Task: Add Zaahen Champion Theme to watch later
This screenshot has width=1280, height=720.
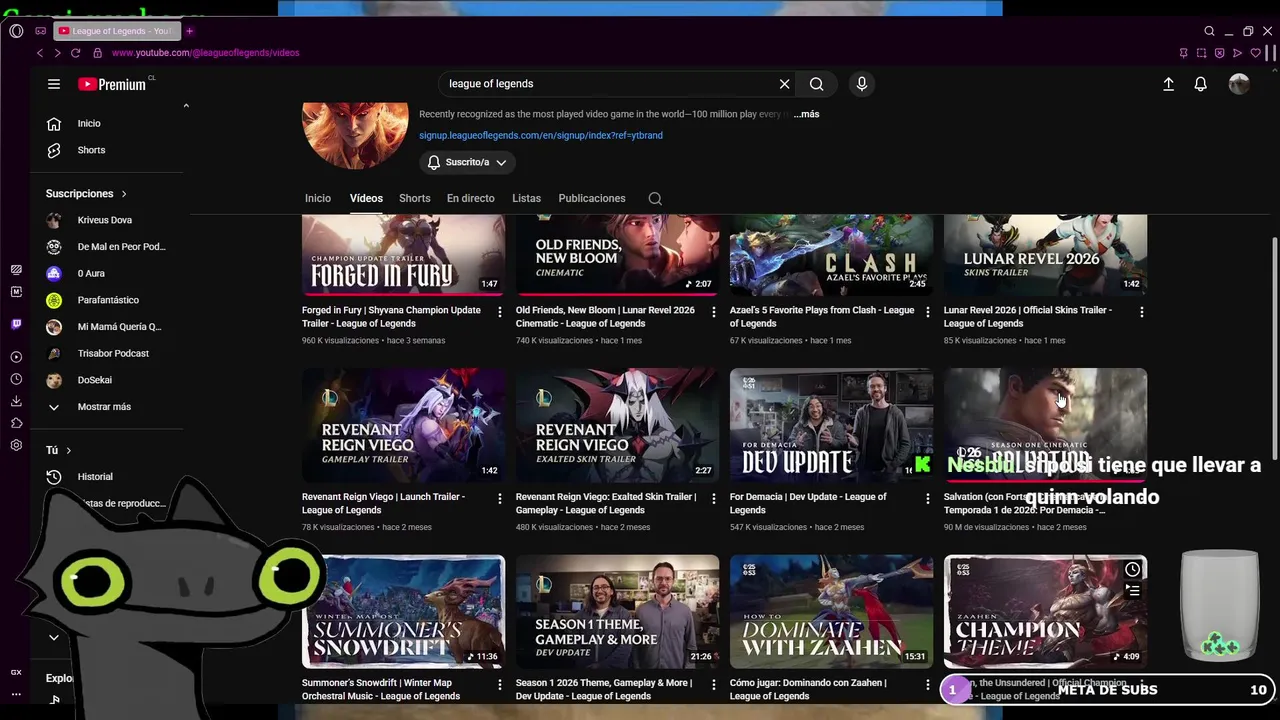Action: 1132,569
